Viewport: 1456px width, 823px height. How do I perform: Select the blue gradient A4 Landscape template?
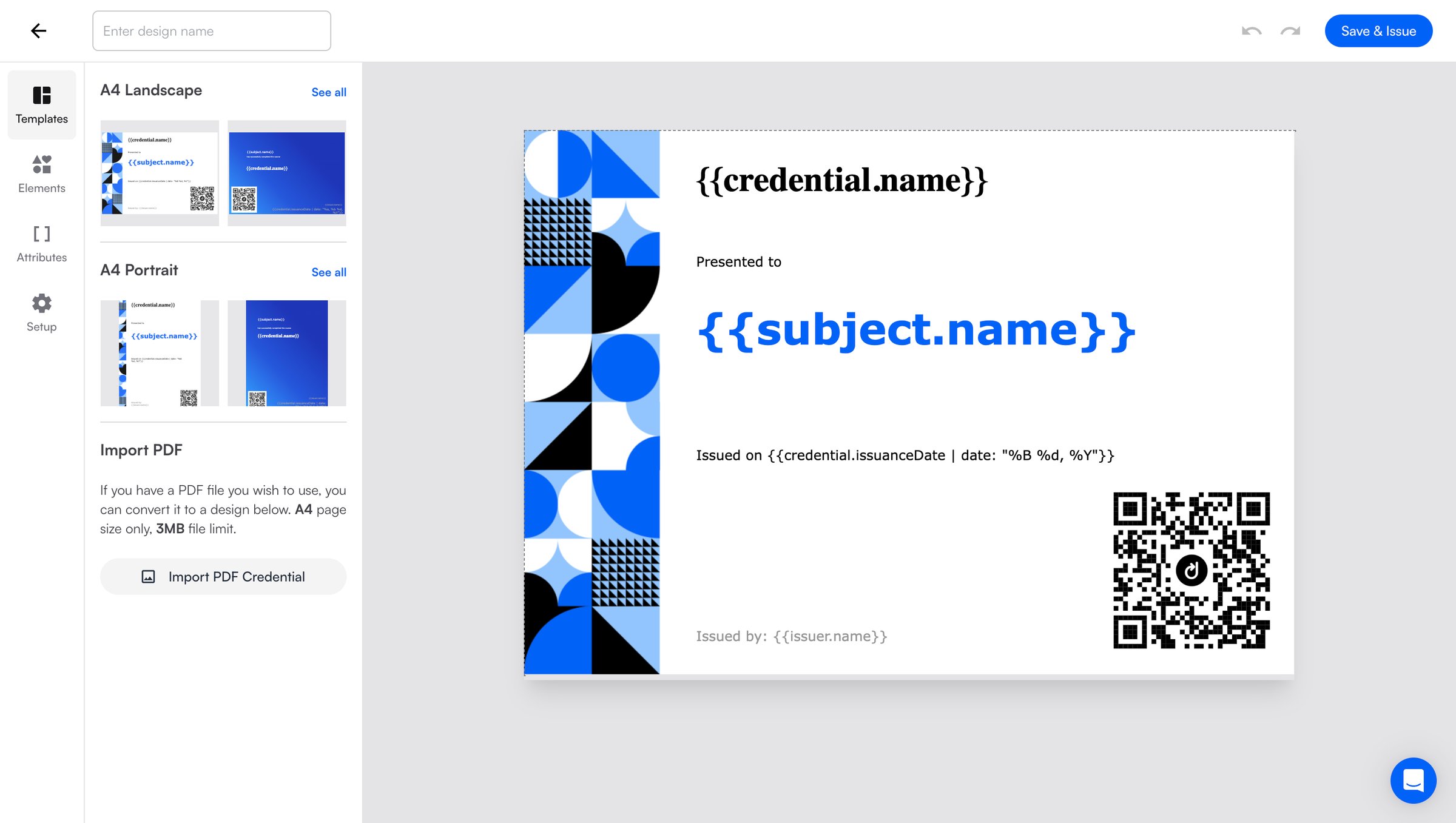(x=287, y=173)
